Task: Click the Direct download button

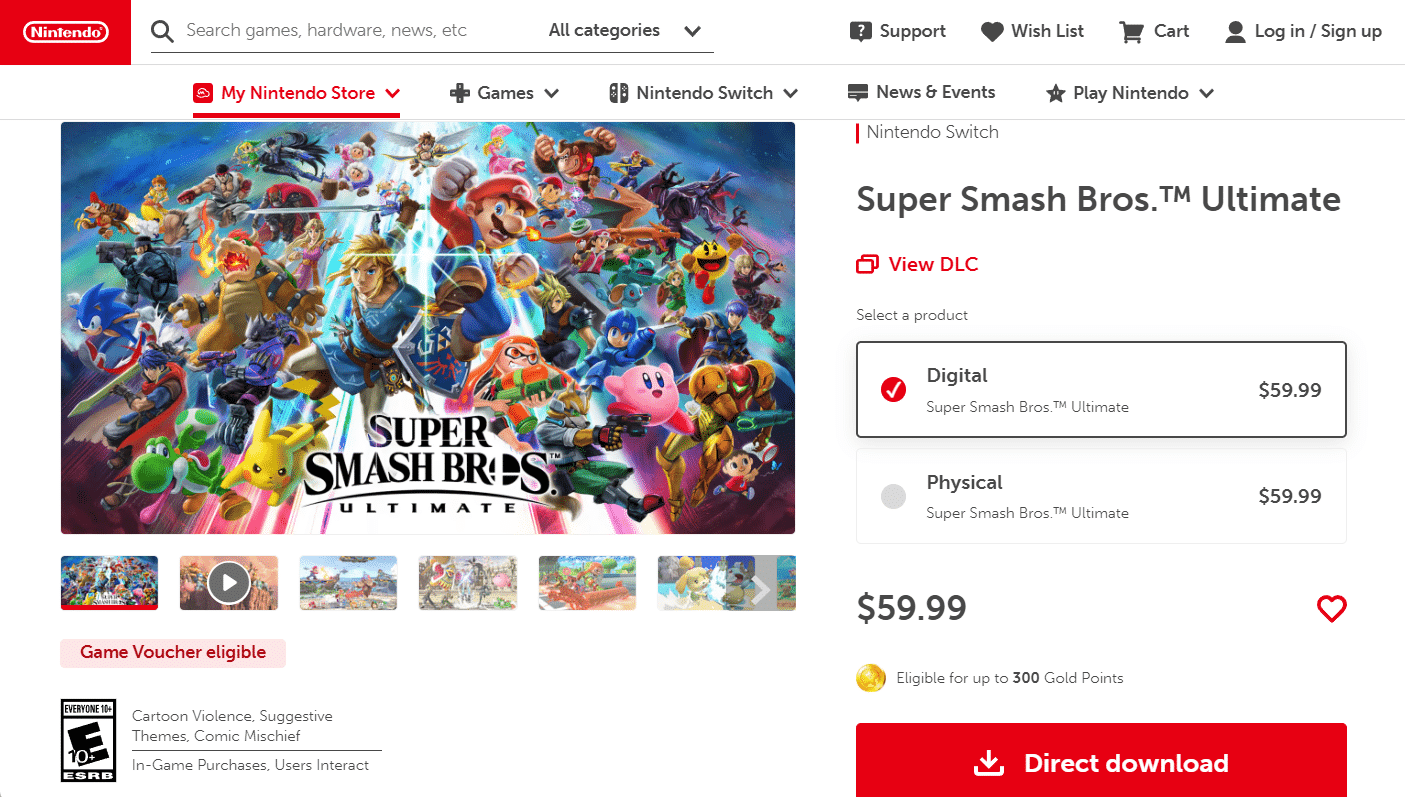Action: tap(1101, 762)
